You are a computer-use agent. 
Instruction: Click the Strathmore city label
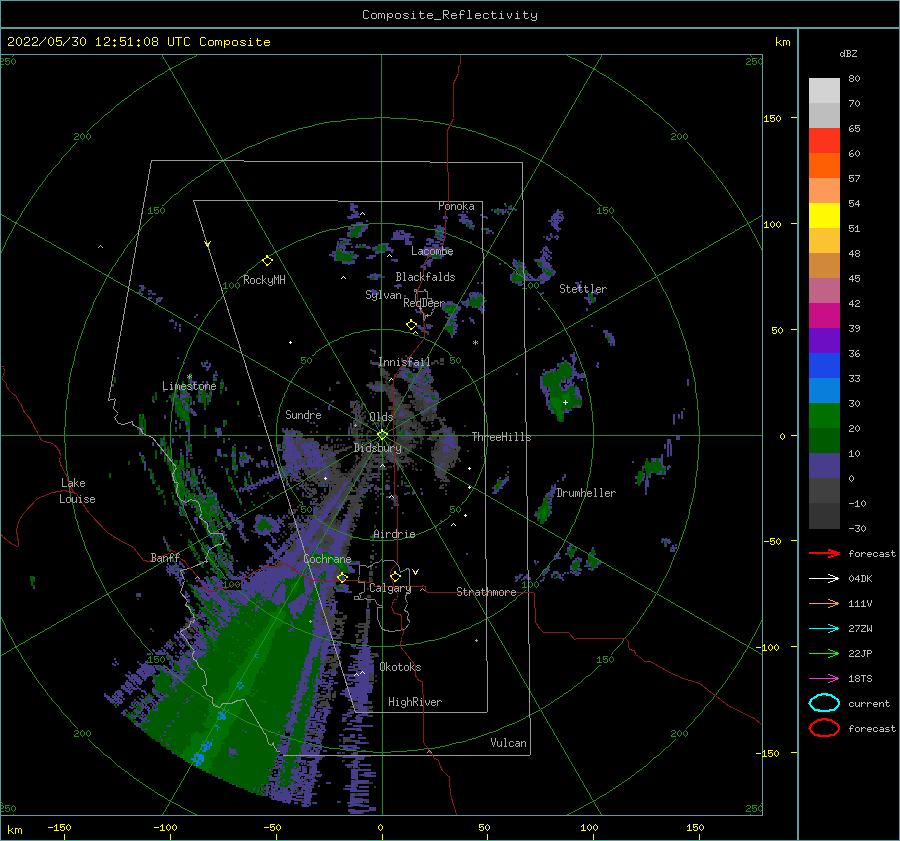click(487, 592)
